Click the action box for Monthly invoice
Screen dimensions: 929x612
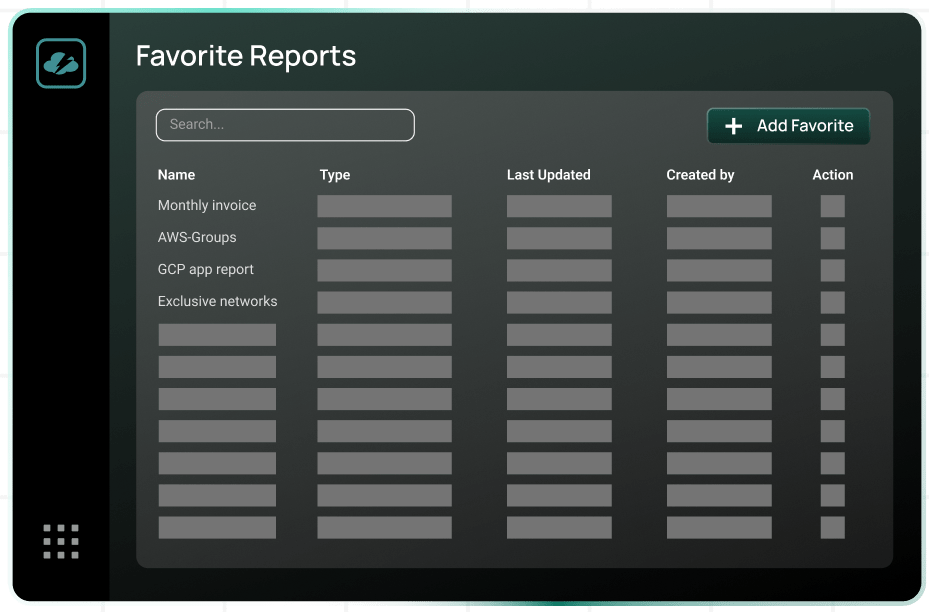pyautogui.click(x=832, y=206)
